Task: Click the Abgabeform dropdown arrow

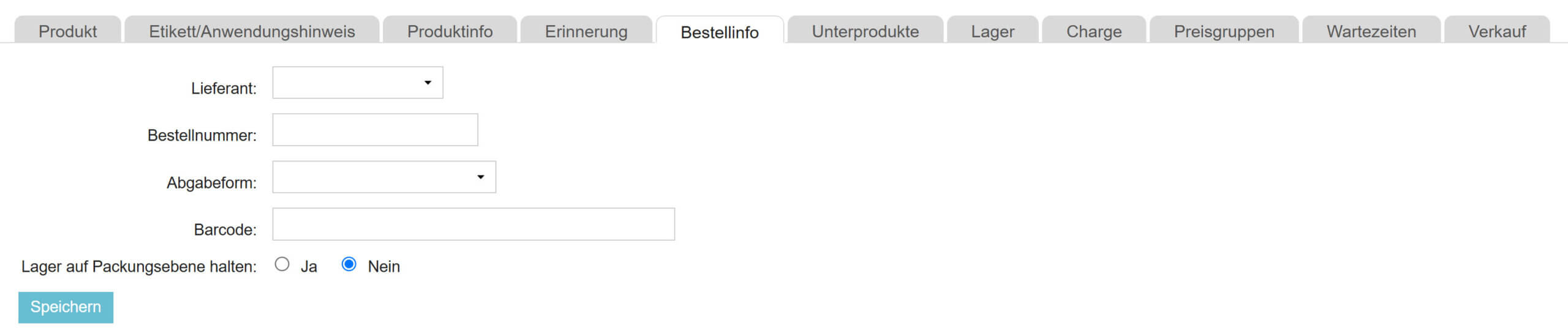Action: point(480,177)
